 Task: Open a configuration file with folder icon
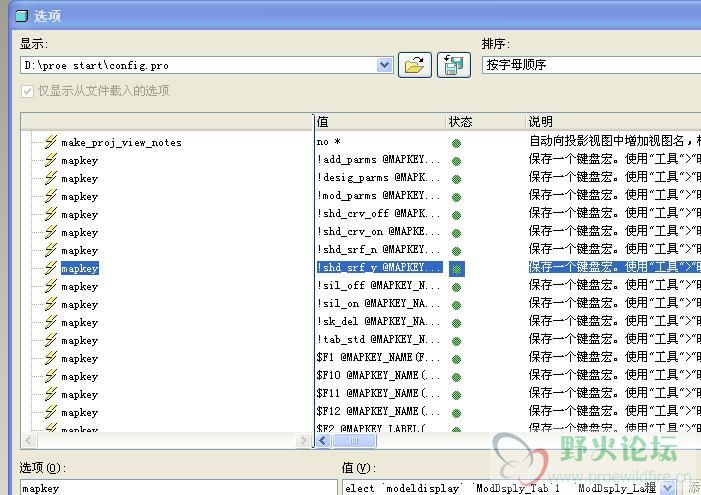414,65
